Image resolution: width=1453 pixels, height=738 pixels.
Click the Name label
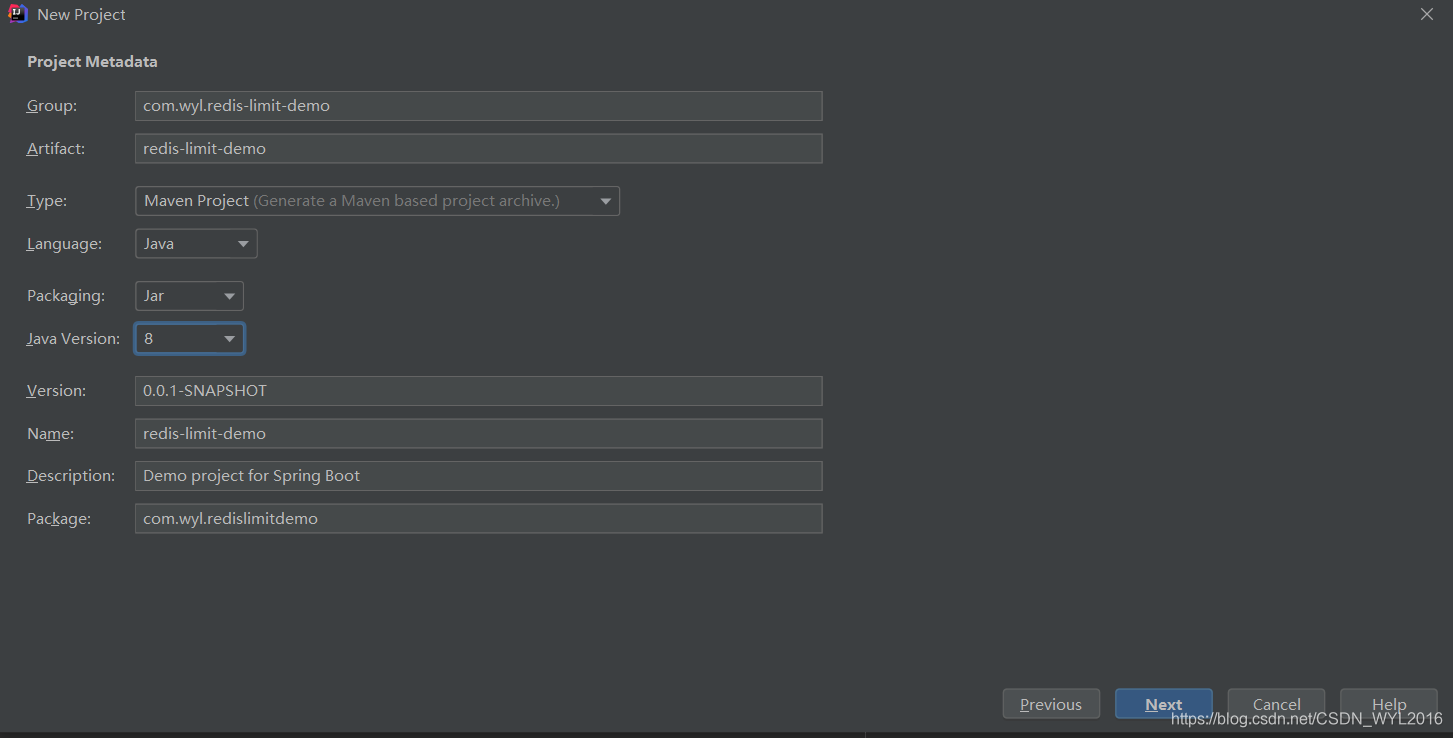click(51, 434)
